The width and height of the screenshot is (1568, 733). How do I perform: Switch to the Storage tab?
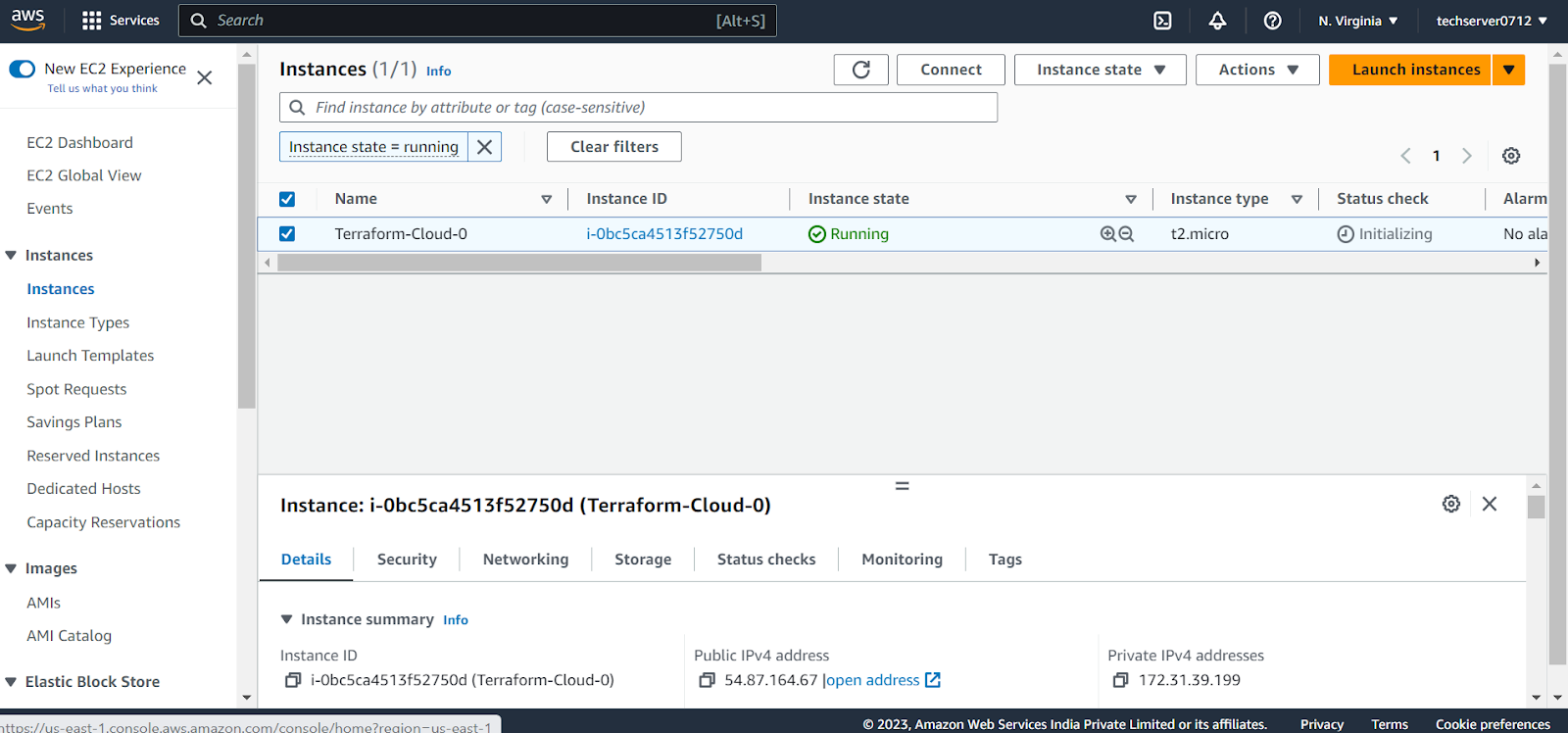pyautogui.click(x=643, y=560)
